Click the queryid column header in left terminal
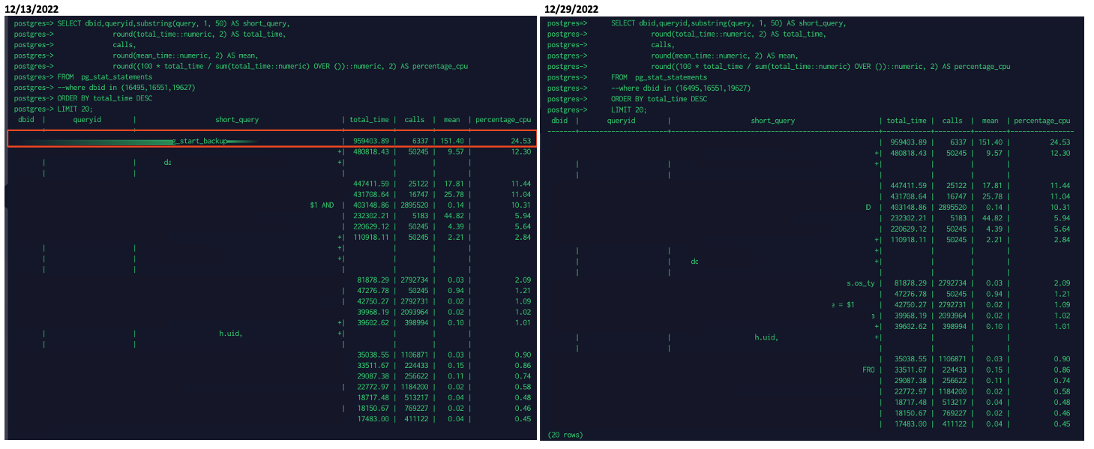 tap(87, 119)
